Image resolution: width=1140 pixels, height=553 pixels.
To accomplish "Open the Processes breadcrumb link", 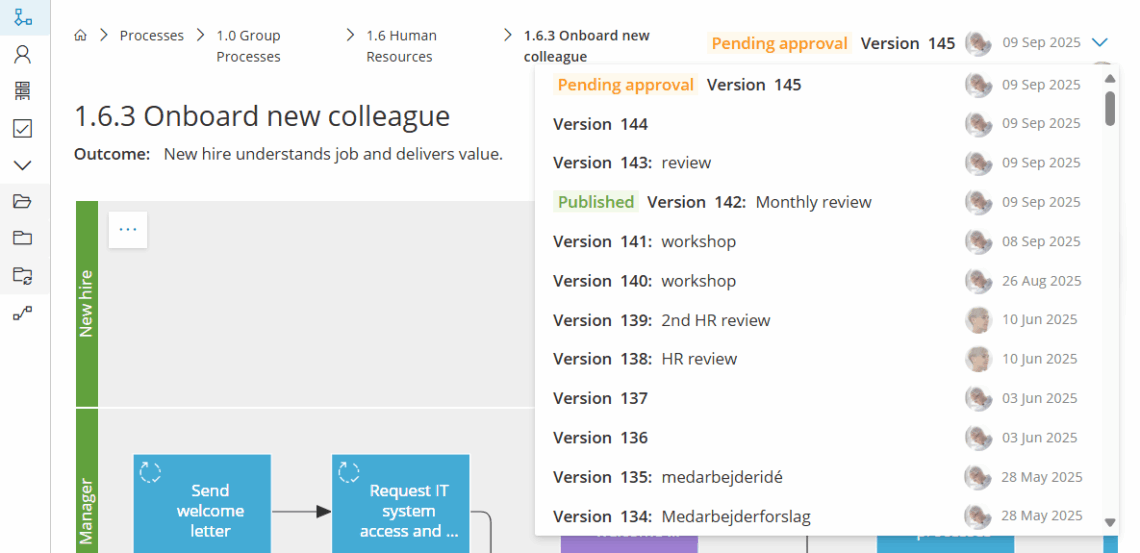I will tap(152, 36).
